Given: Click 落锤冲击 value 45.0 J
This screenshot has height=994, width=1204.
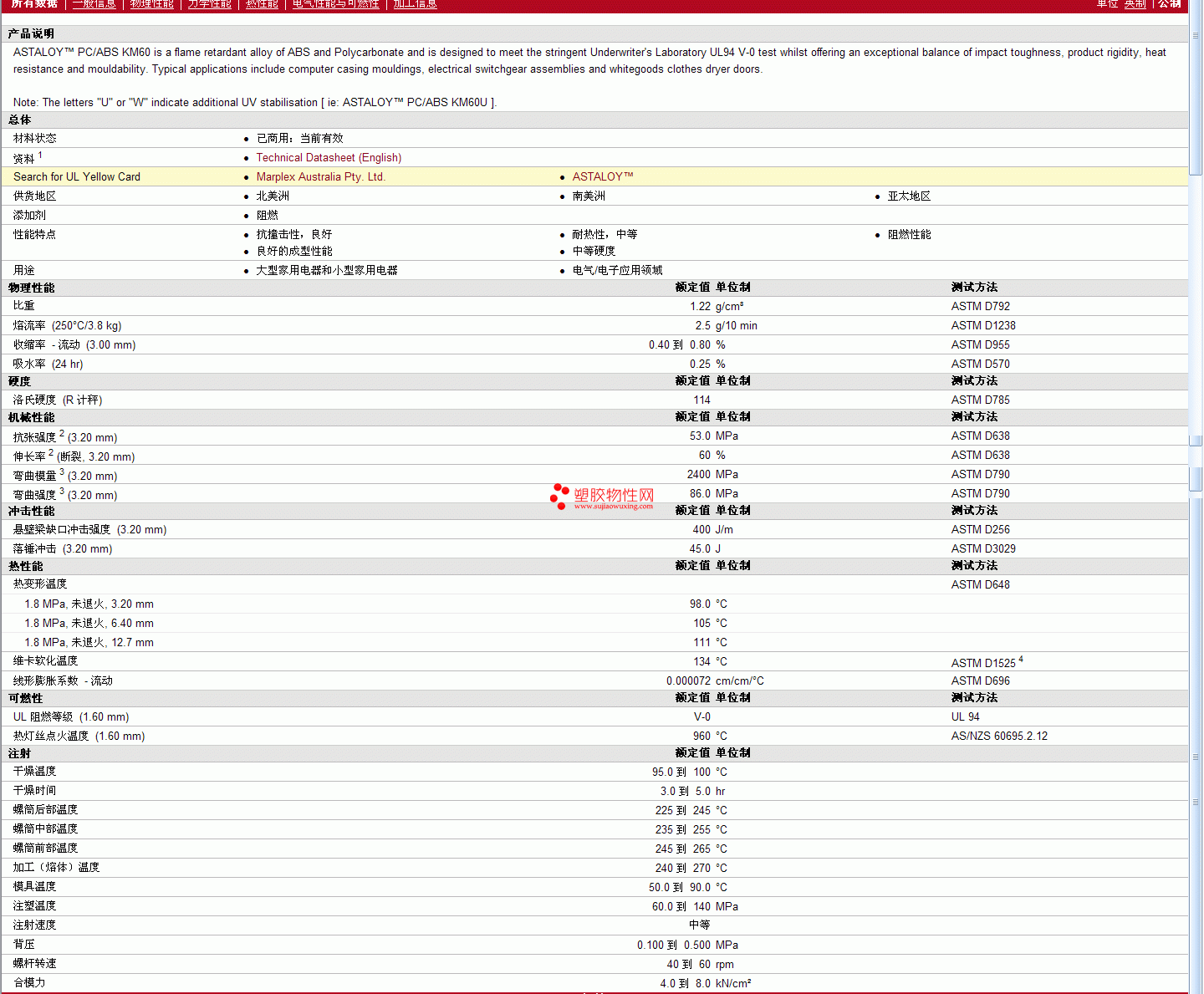Looking at the screenshot, I should (705, 548).
